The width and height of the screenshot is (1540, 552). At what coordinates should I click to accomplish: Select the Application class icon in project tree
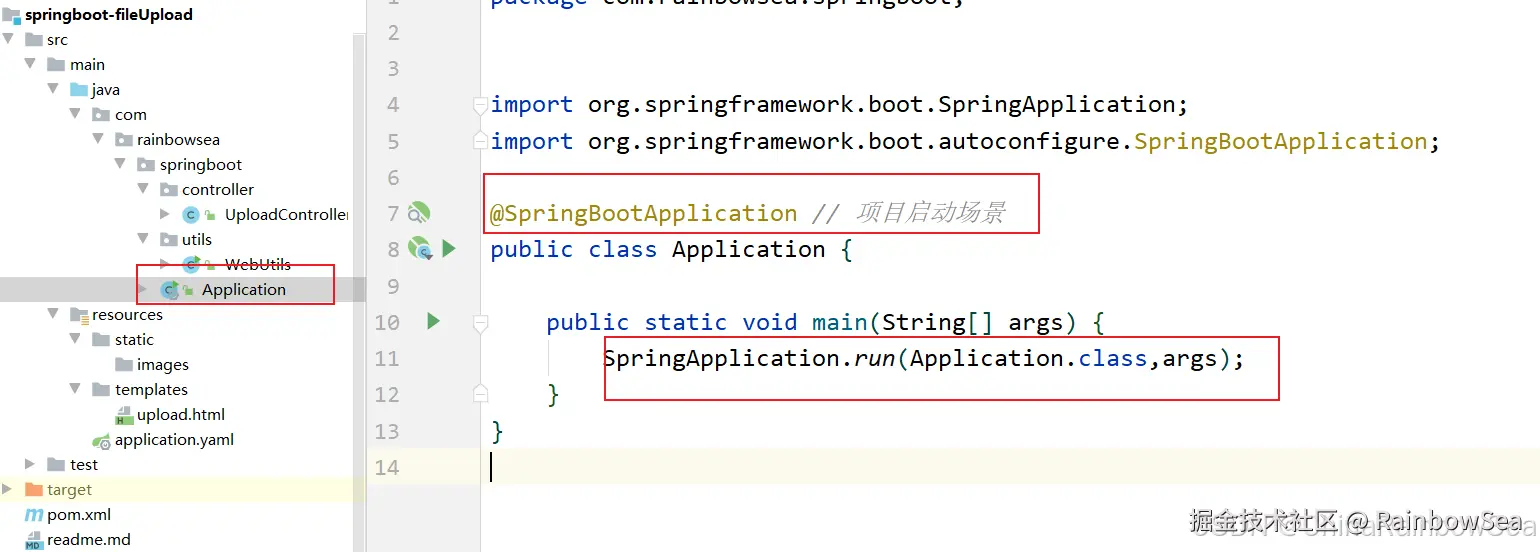click(x=169, y=290)
